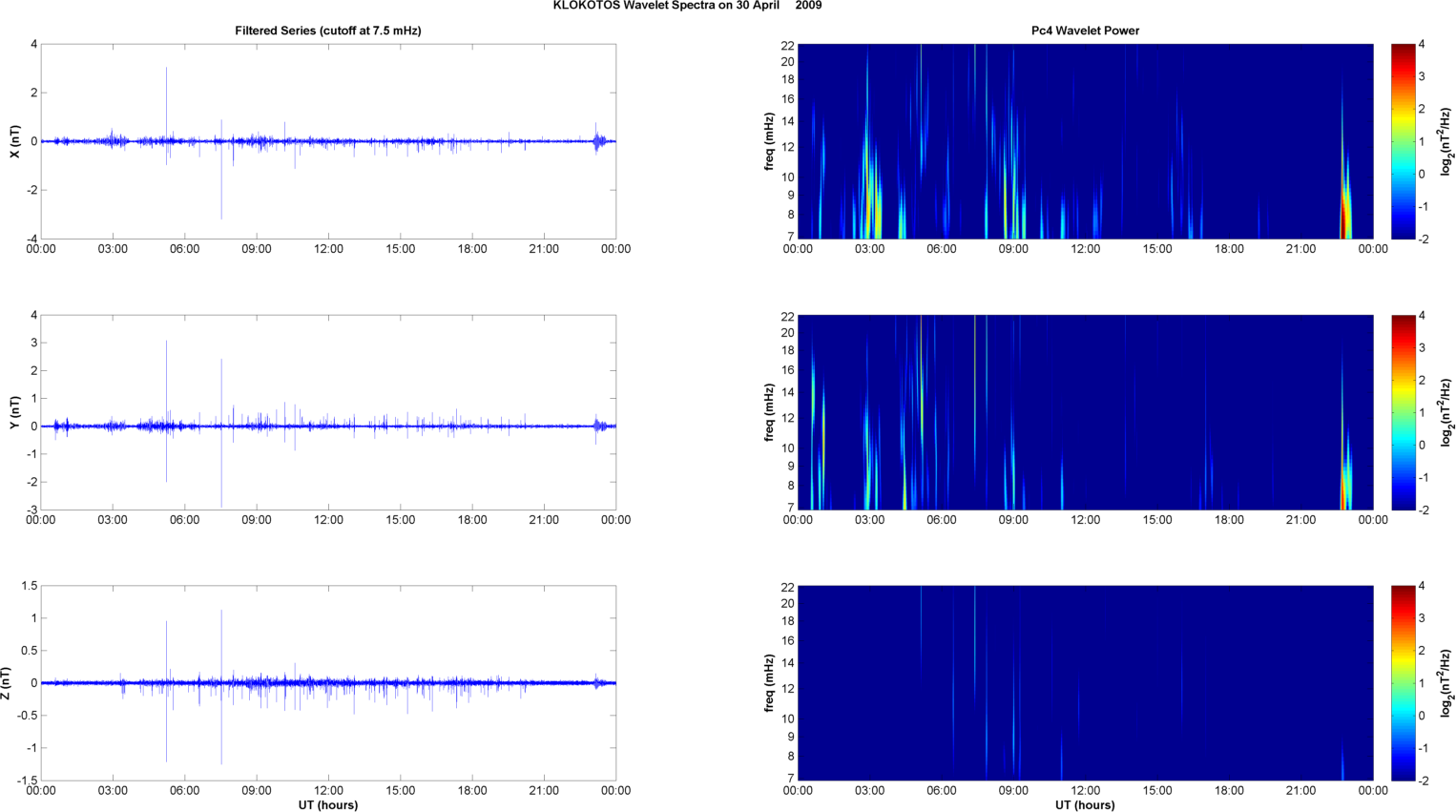Click the middle wavelet plot's color scale bar

tap(1403, 412)
